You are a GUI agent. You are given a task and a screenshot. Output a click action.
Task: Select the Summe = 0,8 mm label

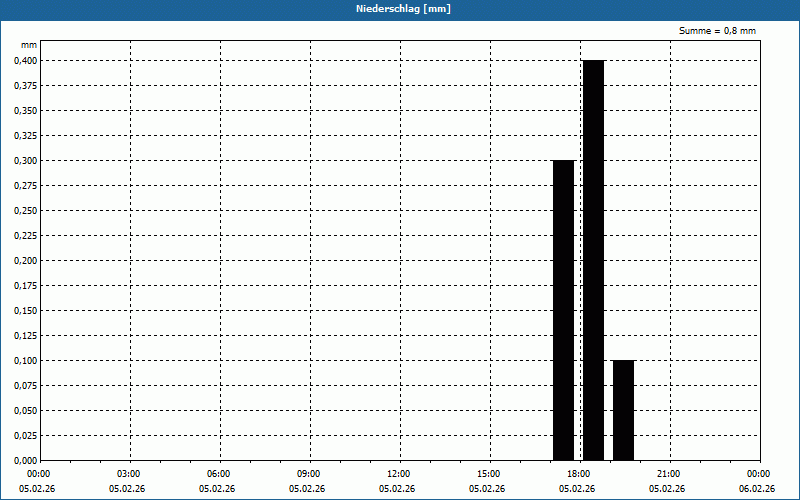(x=717, y=31)
